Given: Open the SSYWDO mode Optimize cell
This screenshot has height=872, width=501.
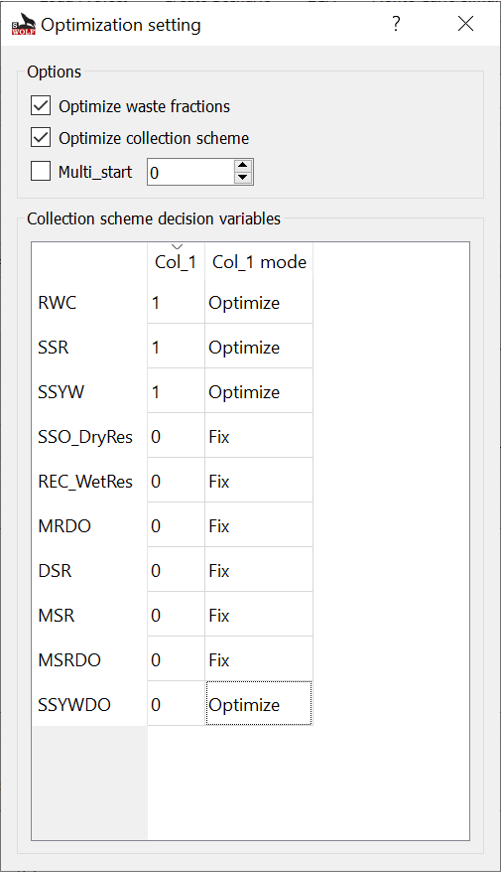Looking at the screenshot, I should [x=259, y=704].
